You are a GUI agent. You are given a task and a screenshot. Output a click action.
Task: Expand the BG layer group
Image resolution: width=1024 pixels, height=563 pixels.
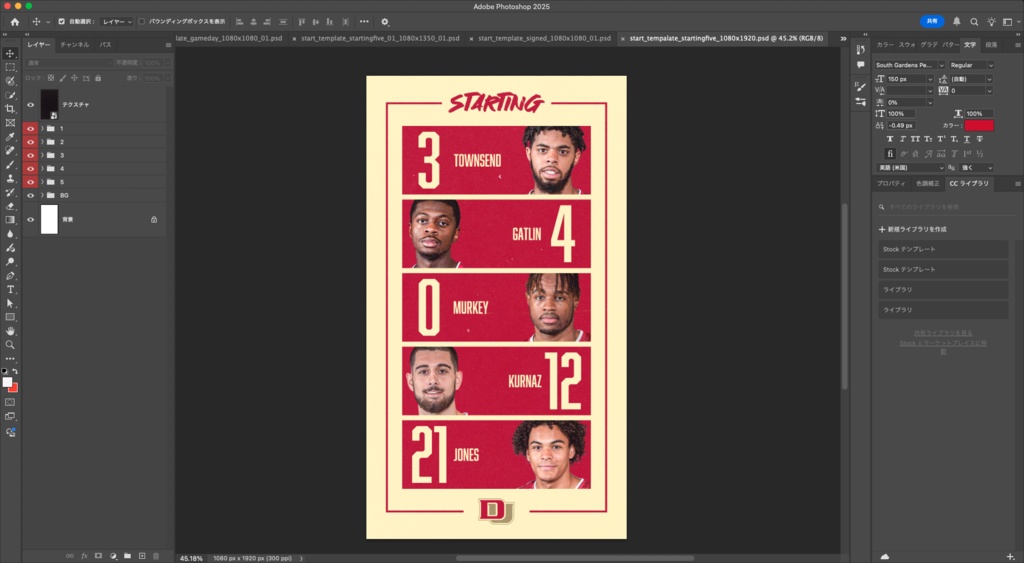pos(42,195)
